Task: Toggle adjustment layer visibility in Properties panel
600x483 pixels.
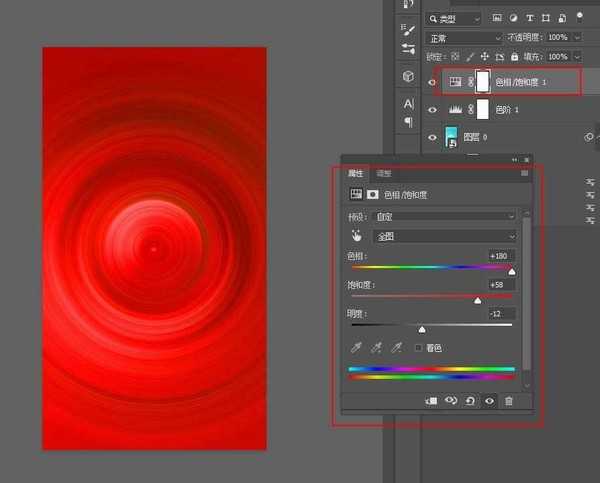Action: coord(490,401)
